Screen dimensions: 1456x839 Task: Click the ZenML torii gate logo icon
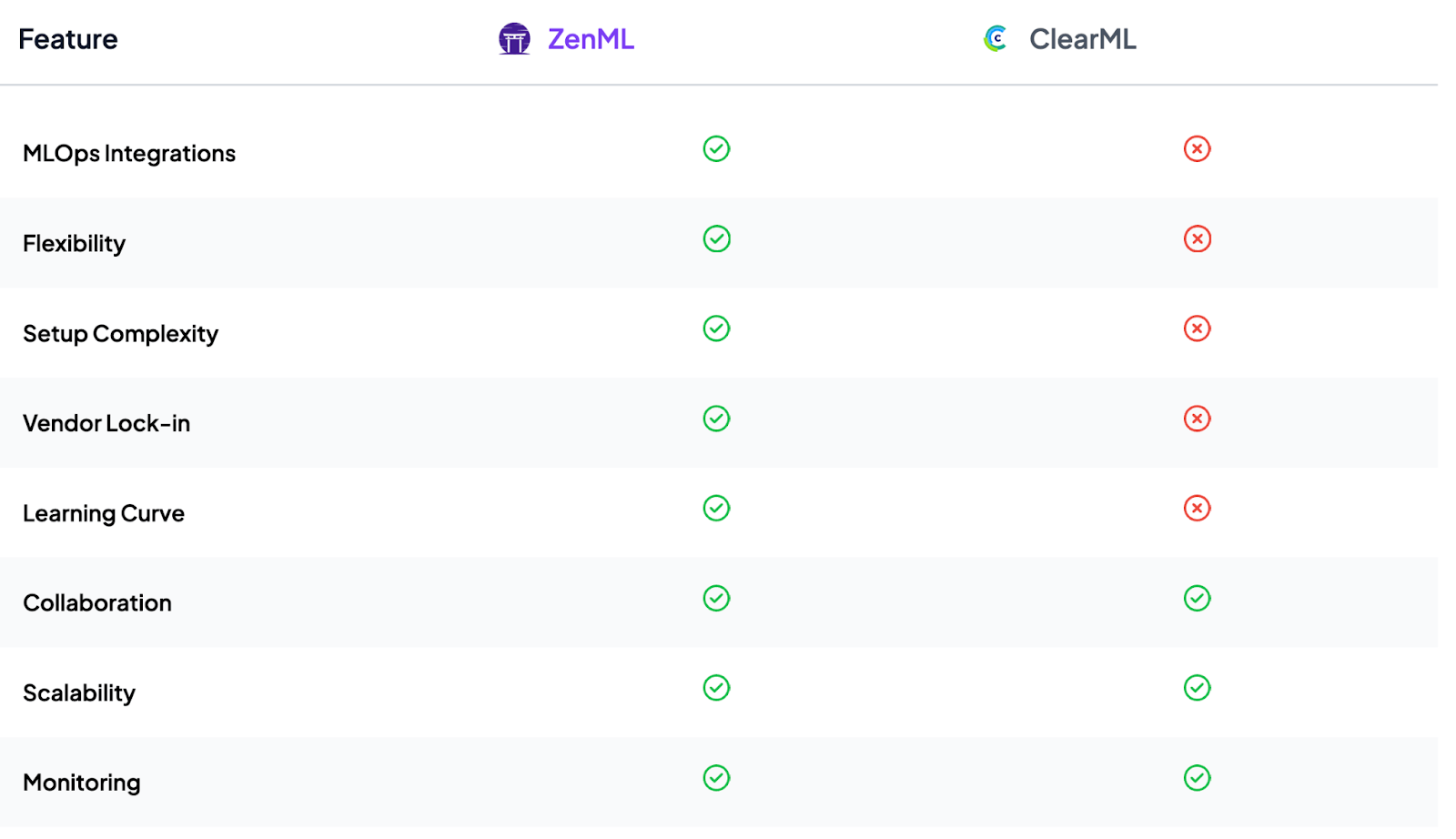coord(514,39)
